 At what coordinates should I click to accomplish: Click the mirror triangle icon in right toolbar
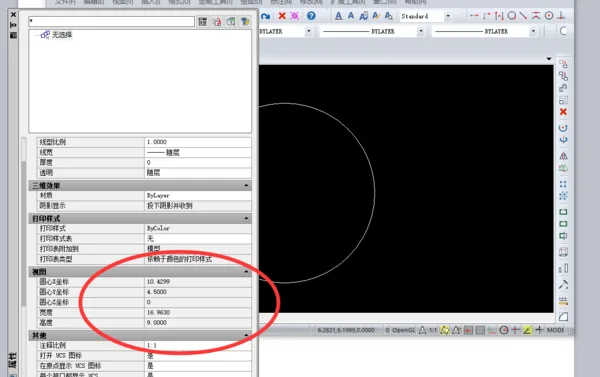click(563, 156)
